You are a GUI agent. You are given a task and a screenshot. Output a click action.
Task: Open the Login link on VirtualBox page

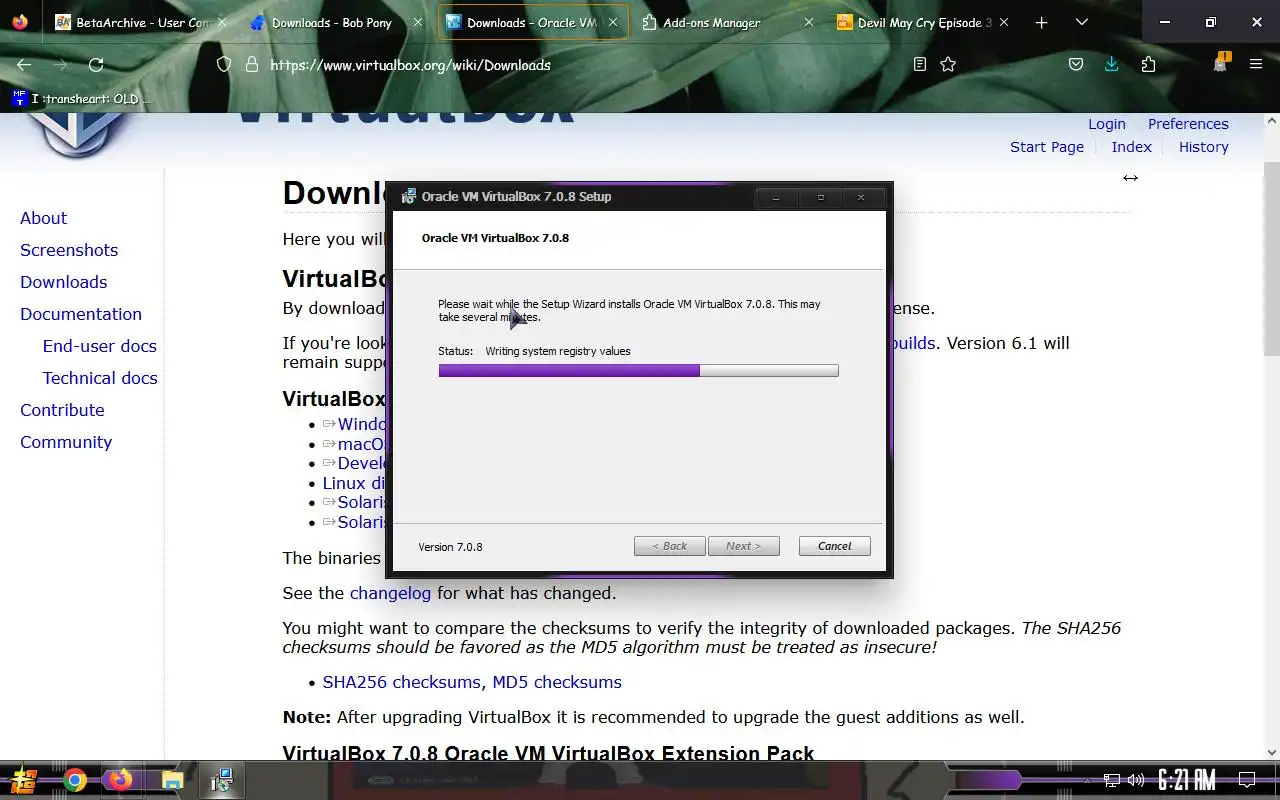coord(1106,124)
